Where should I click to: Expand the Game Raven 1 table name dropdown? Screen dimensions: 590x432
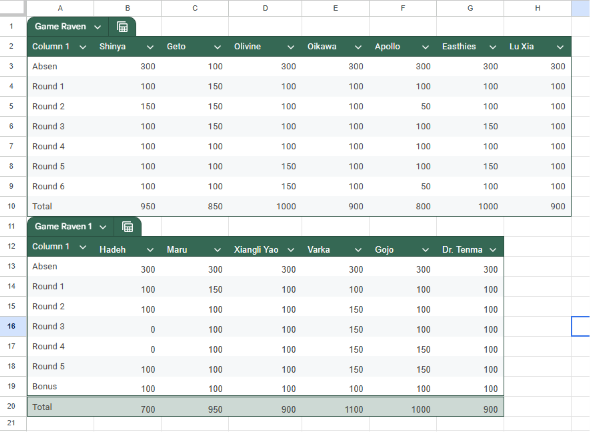(x=103, y=227)
